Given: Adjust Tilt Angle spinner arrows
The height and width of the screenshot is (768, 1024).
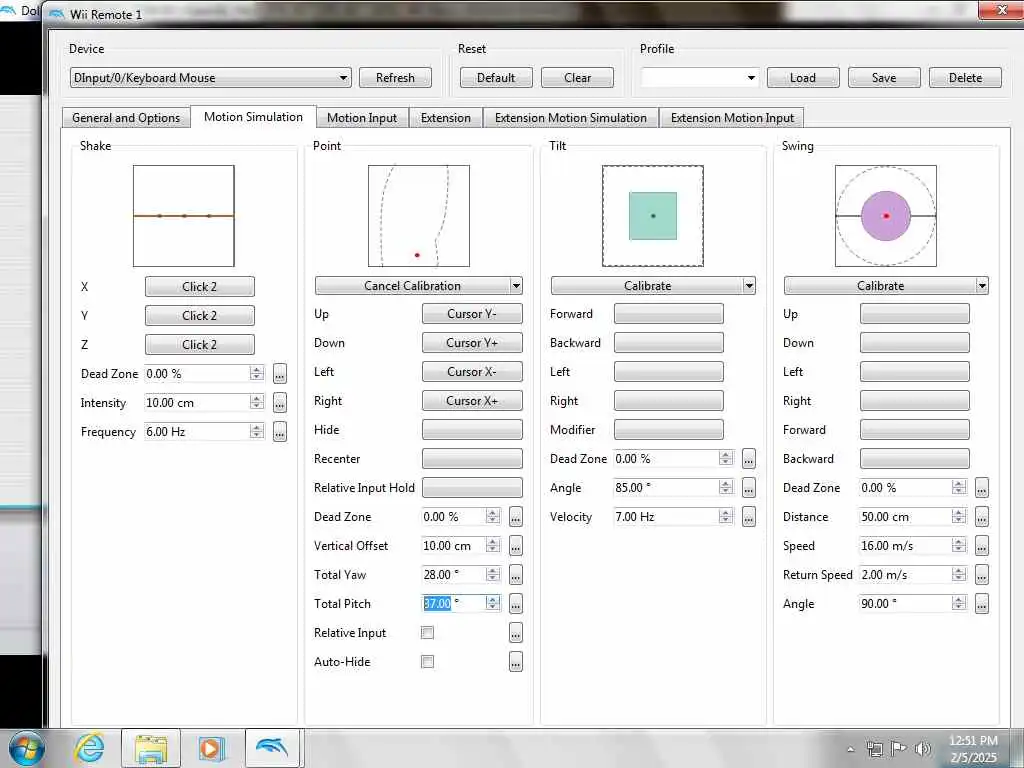Looking at the screenshot, I should (726, 487).
